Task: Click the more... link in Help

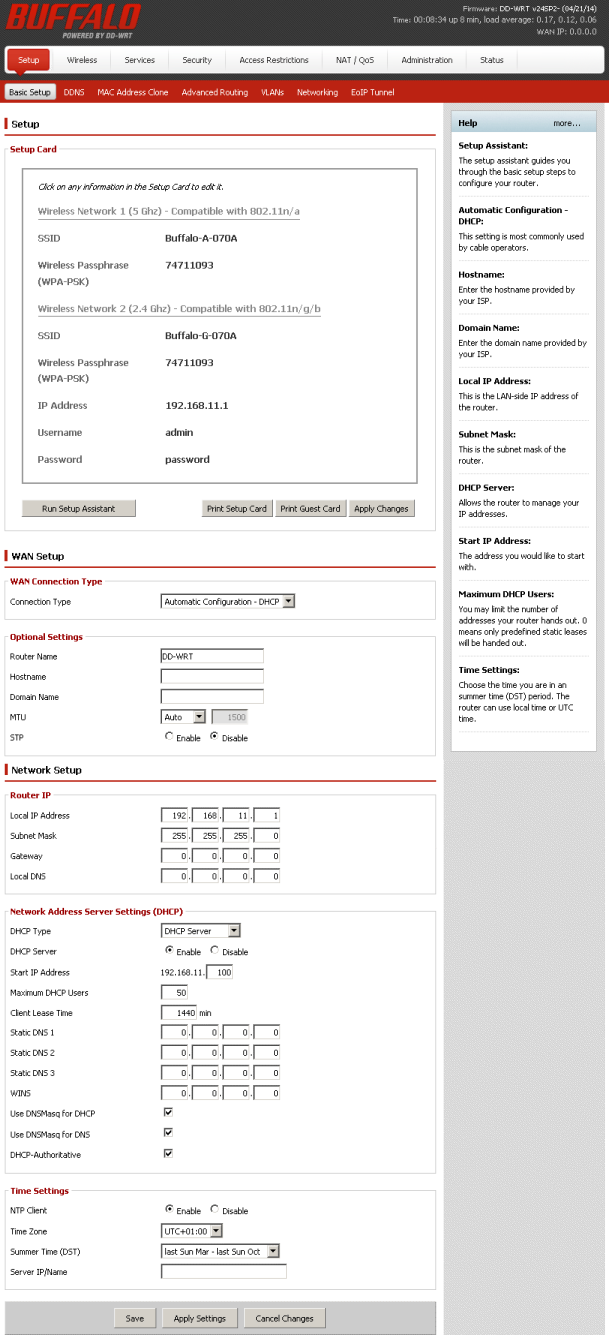Action: point(567,123)
